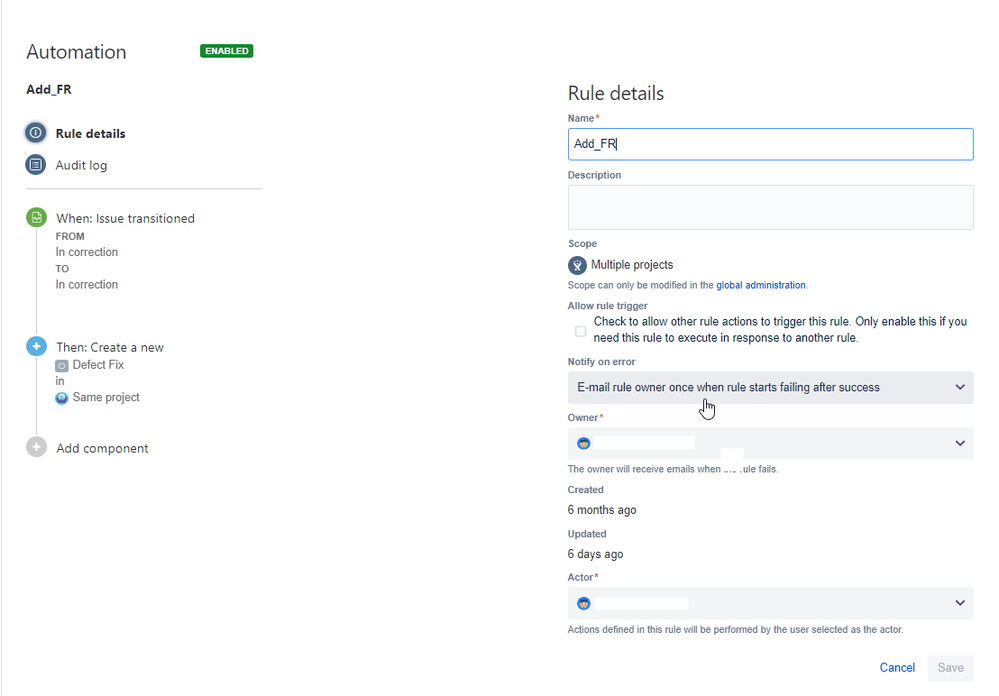Click the Multiple projects text

pyautogui.click(x=632, y=265)
